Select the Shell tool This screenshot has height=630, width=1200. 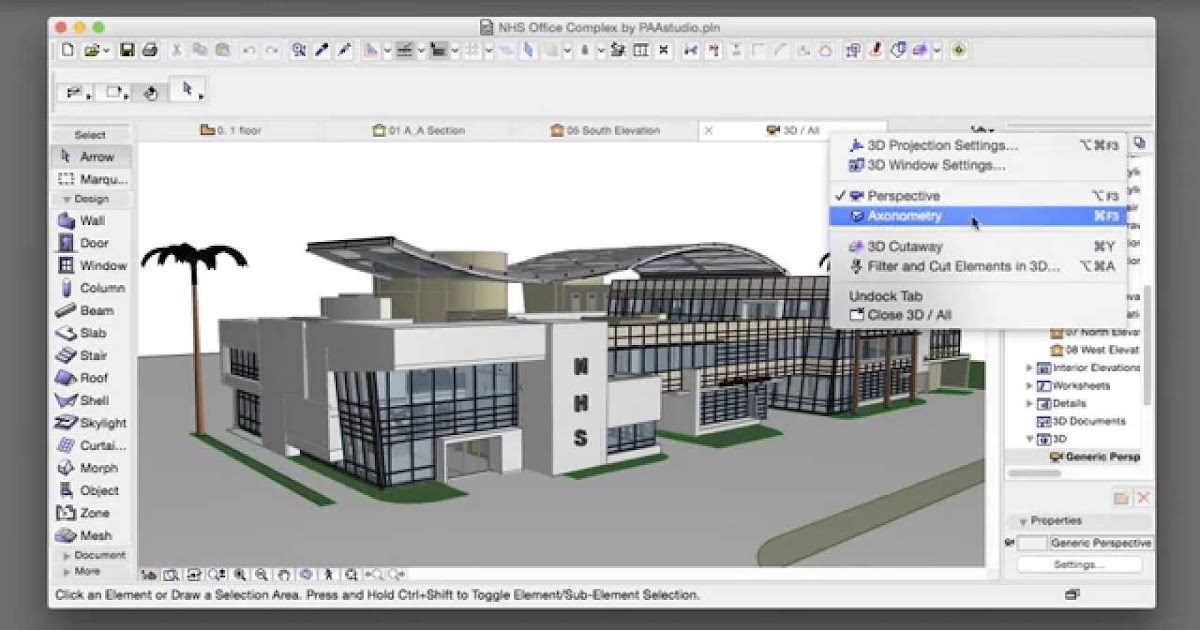click(91, 400)
